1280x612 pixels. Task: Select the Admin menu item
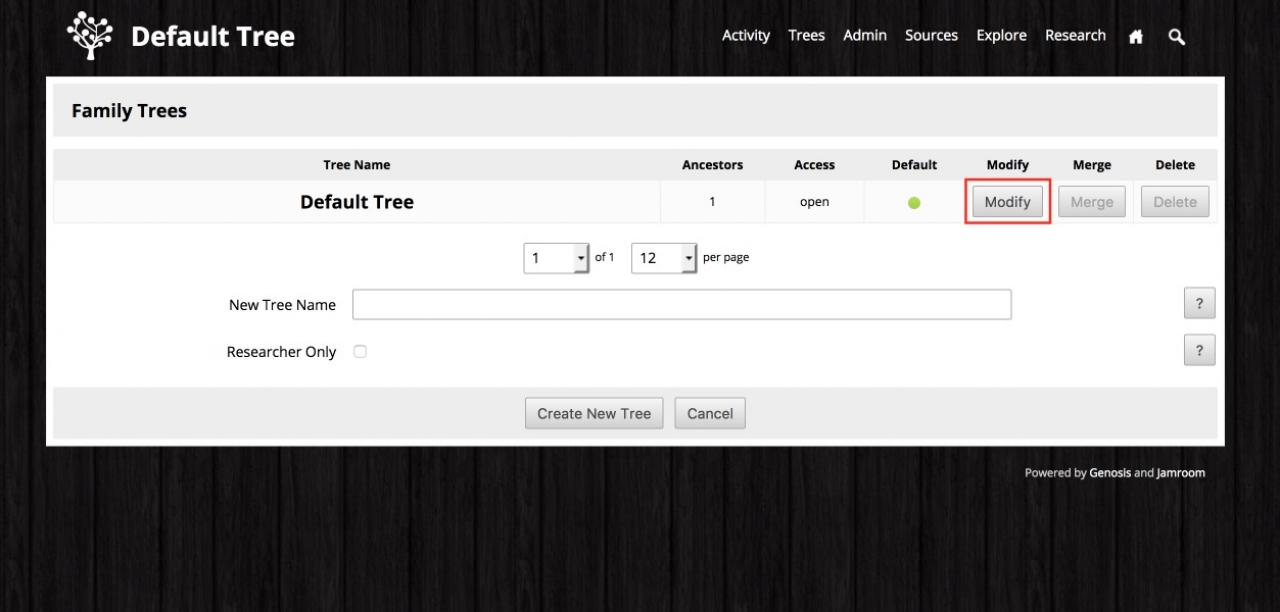[865, 36]
